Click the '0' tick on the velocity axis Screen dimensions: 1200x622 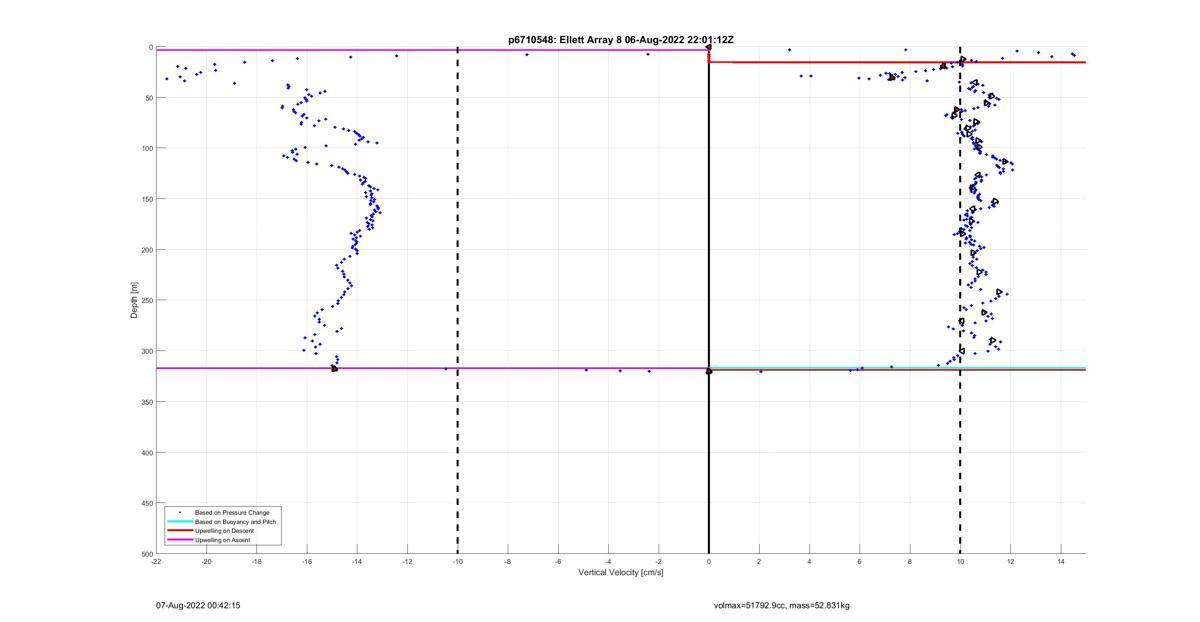pos(709,561)
